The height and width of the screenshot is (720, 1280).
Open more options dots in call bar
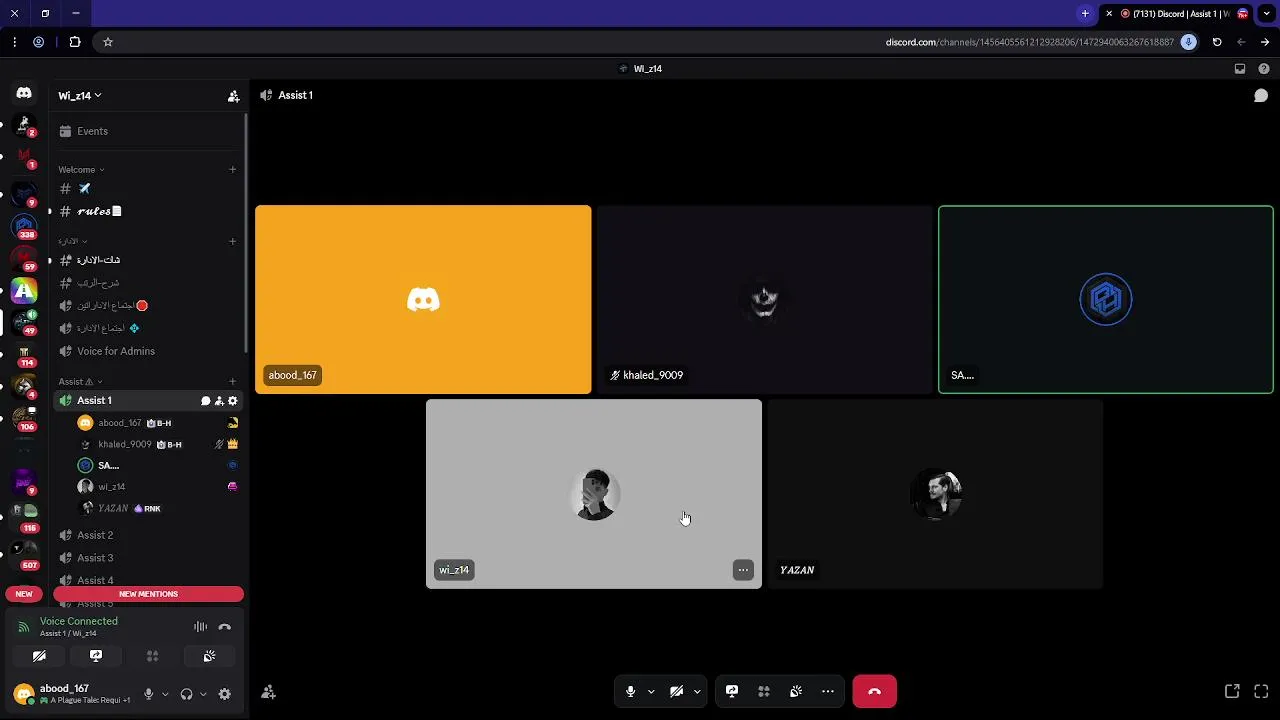pyautogui.click(x=828, y=691)
